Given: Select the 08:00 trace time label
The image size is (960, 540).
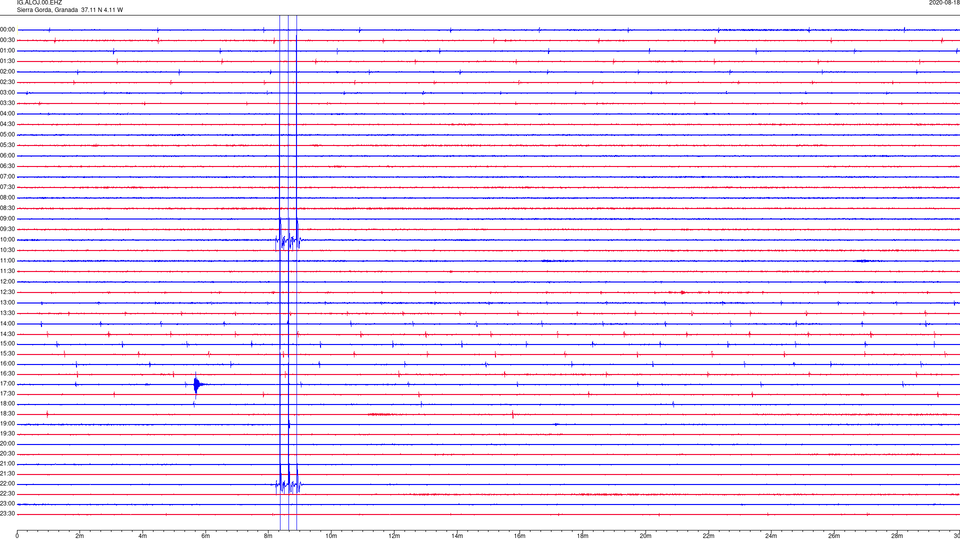Looking at the screenshot, I should tap(7, 198).
